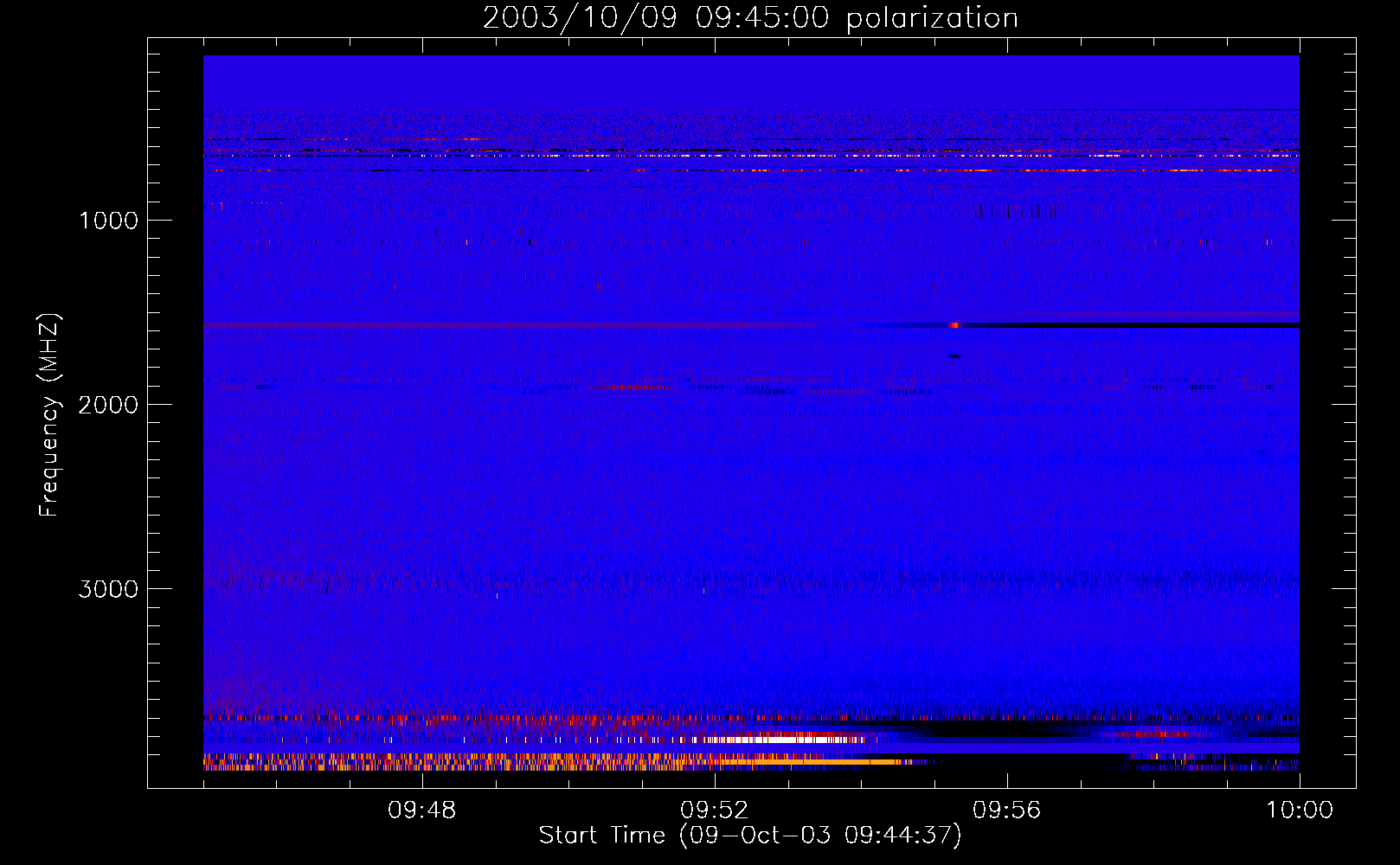Click the 3000 frequency tick label

pyautogui.click(x=108, y=589)
